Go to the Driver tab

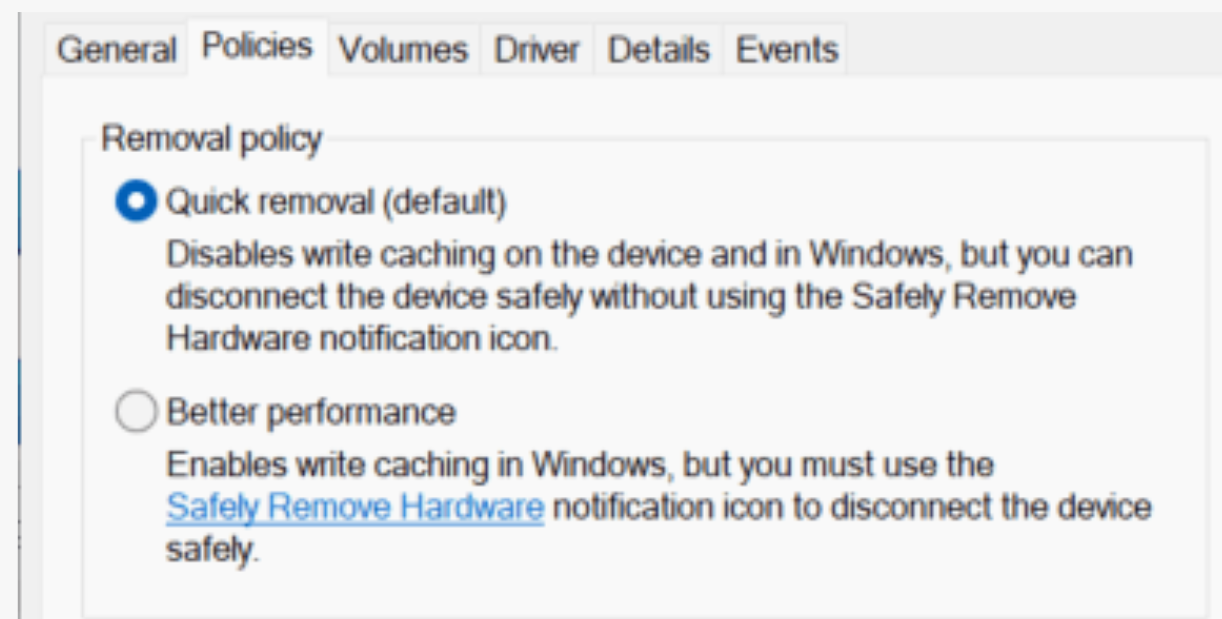coord(537,50)
